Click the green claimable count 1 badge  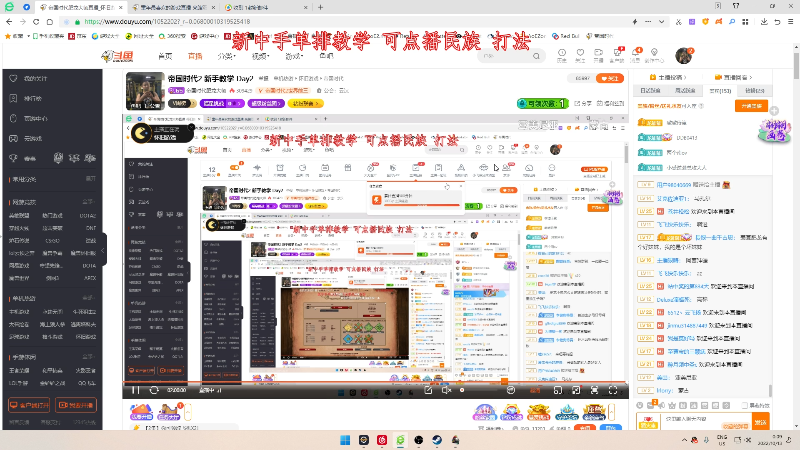point(543,103)
